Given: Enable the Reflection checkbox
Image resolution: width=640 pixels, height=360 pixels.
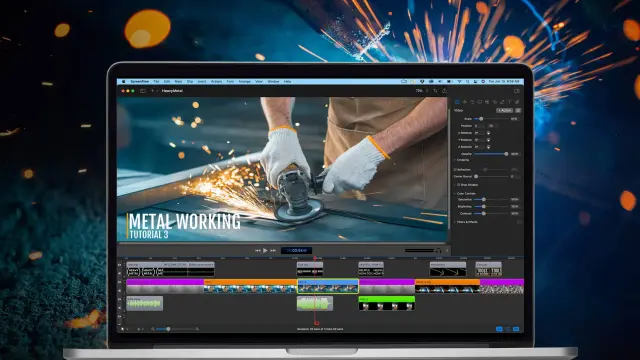Looking at the screenshot, I should pyautogui.click(x=455, y=169).
